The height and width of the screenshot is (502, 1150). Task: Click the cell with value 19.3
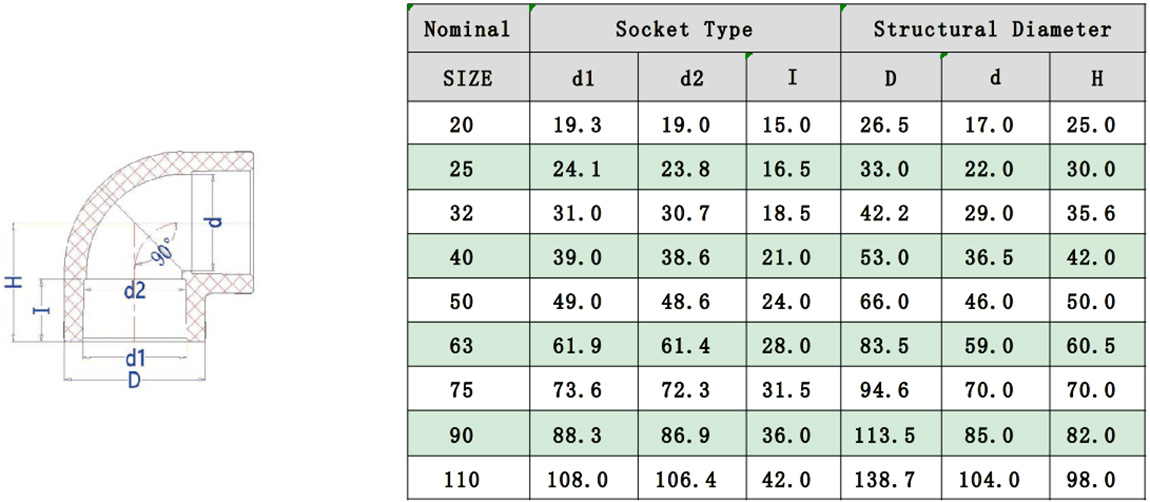pyautogui.click(x=582, y=125)
